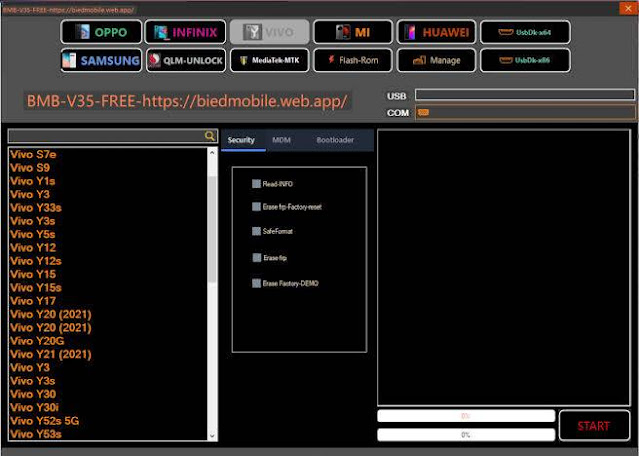
Task: Select Vivo Y53s model
Action: [x=36, y=434]
